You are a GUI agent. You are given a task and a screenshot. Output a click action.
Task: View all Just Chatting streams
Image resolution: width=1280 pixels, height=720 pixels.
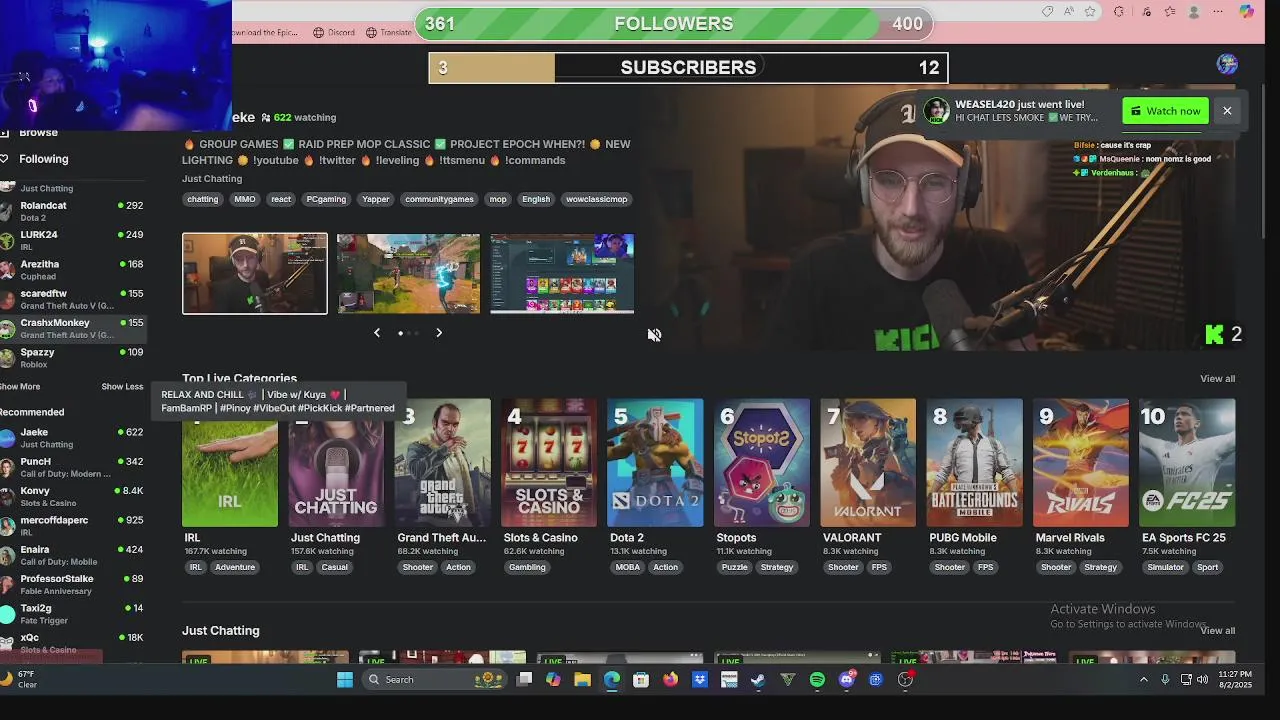pos(1217,631)
